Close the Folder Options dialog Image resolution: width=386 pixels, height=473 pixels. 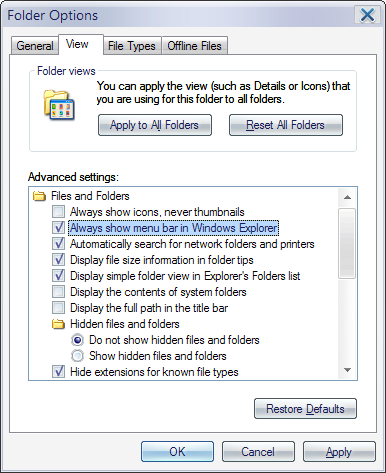tap(367, 15)
